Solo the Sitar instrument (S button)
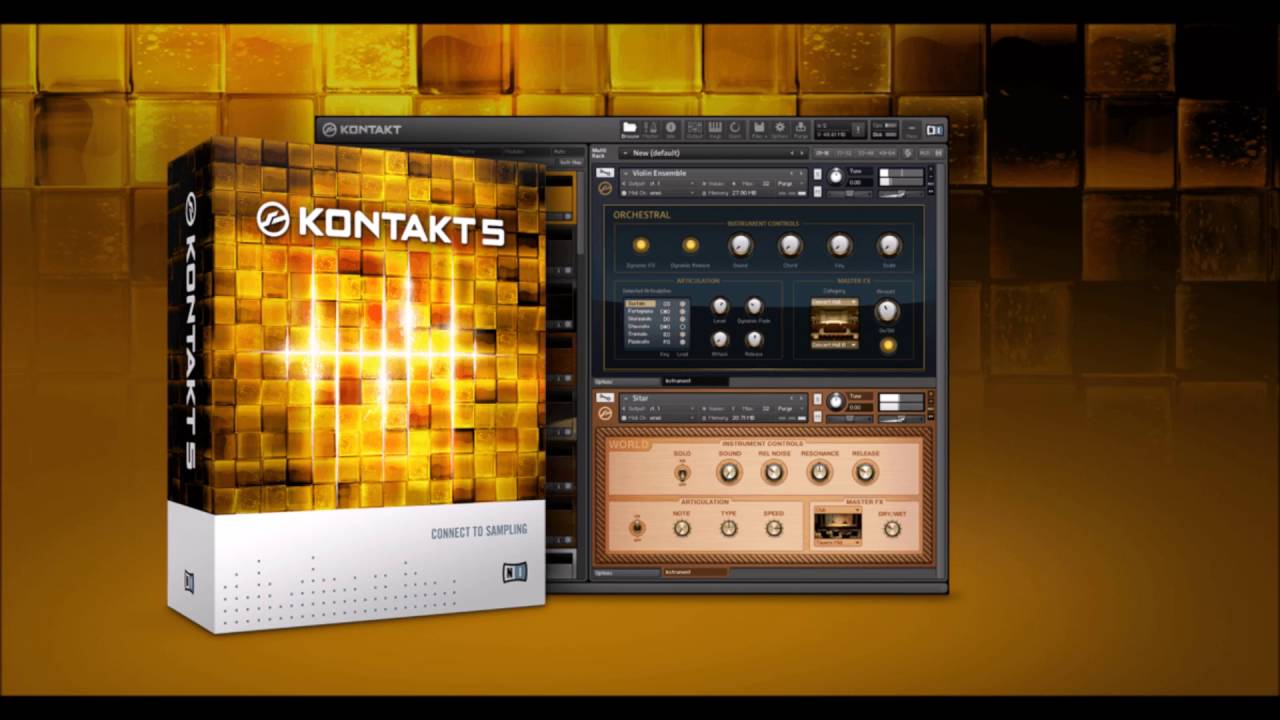Image resolution: width=1280 pixels, height=720 pixels. [817, 398]
